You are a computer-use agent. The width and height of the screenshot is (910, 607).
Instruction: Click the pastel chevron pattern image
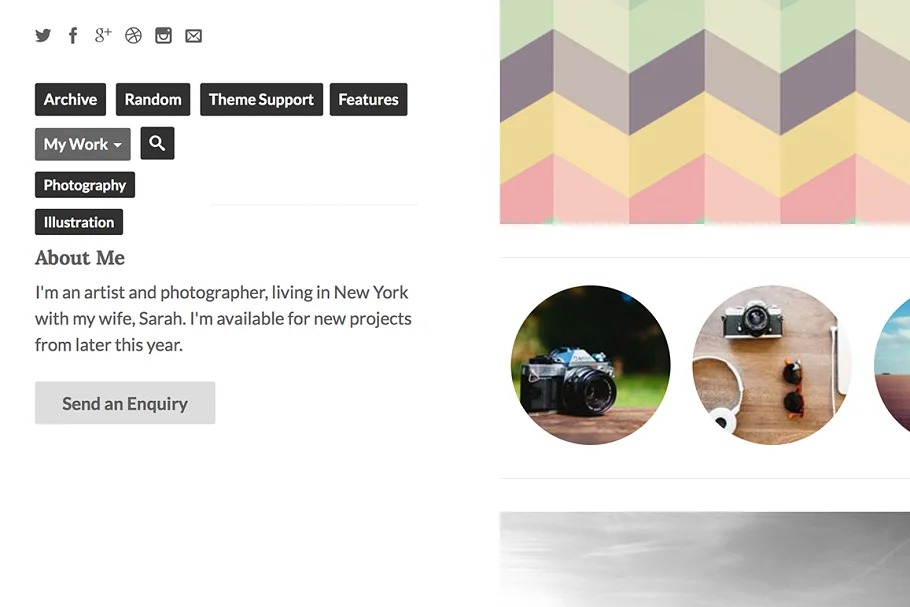tap(705, 110)
